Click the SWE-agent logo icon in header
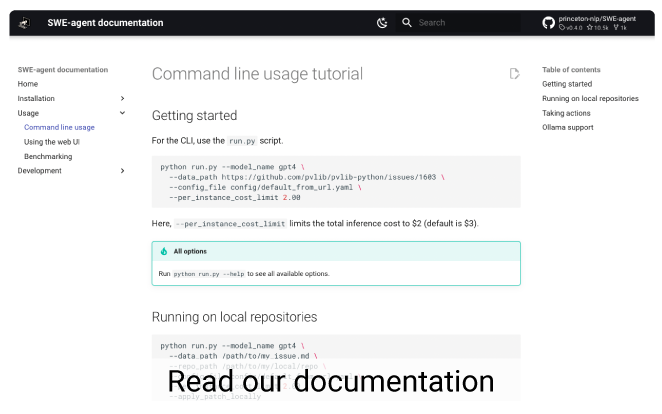Image resolution: width=662 pixels, height=414 pixels. point(24,23)
